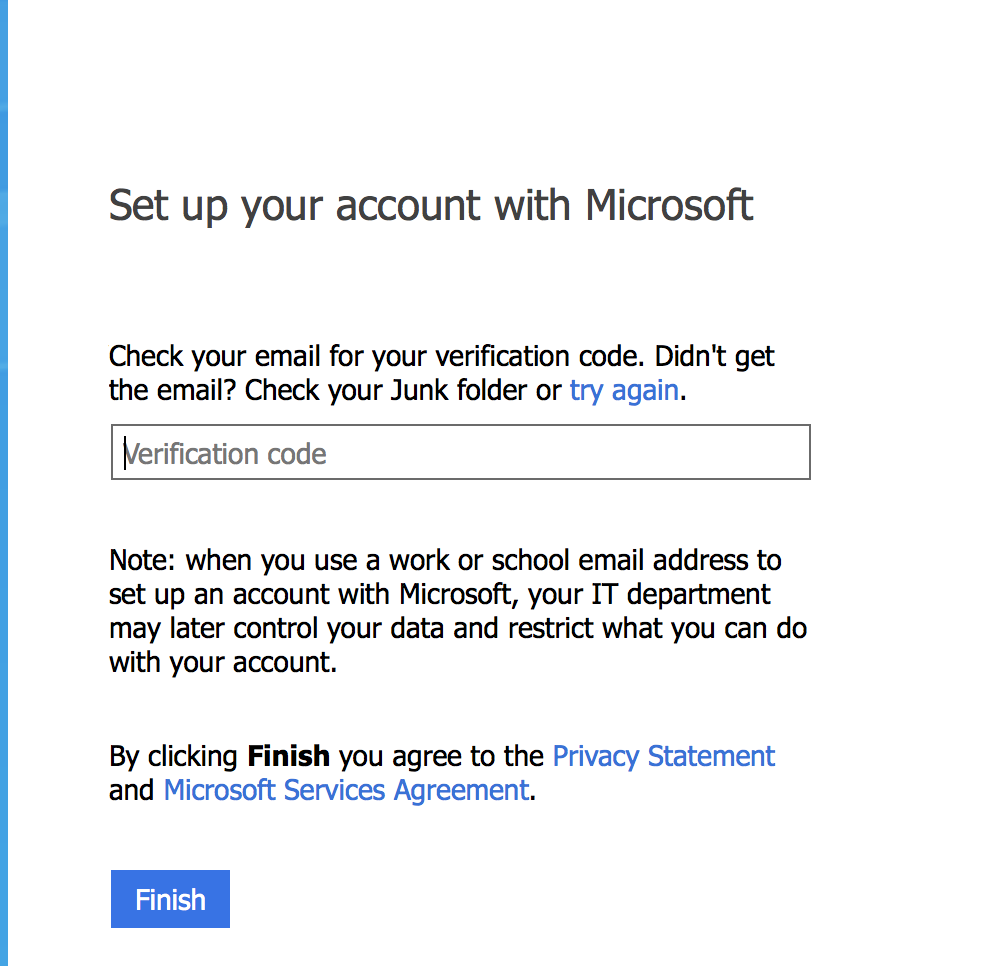Click the "Didn't get the email?" question text
Screen dimensions: 1008x966
coord(441,373)
